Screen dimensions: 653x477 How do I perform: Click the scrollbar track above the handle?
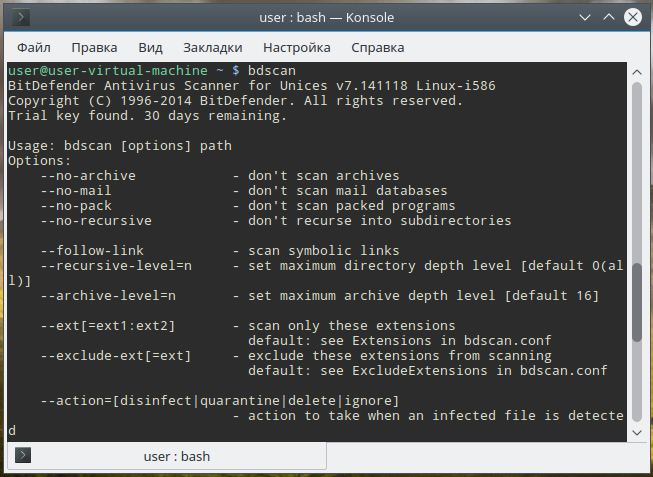[x=637, y=170]
